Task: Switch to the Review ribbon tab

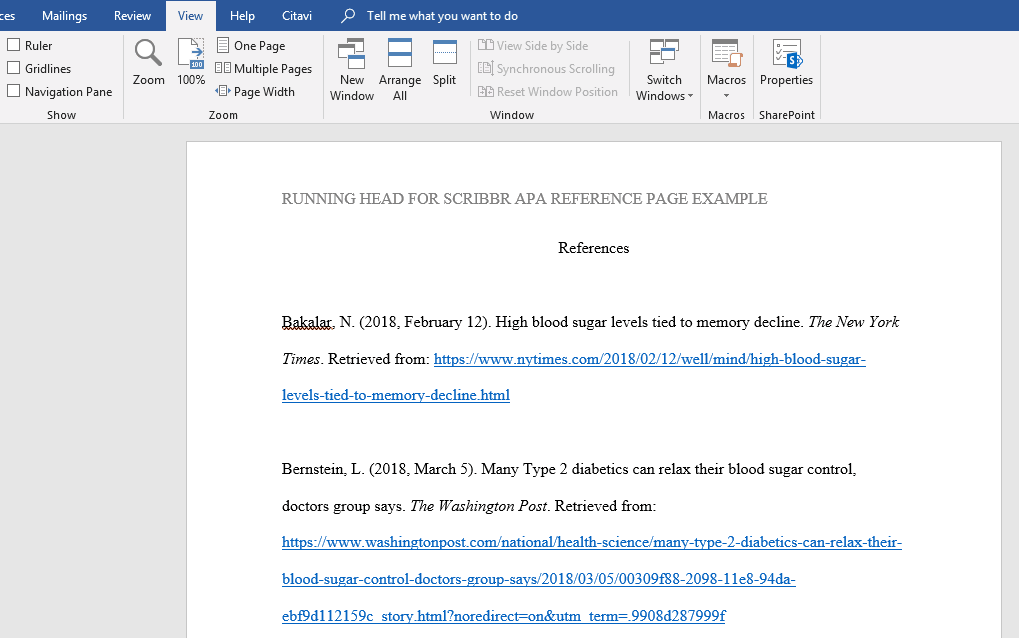Action: click(131, 15)
